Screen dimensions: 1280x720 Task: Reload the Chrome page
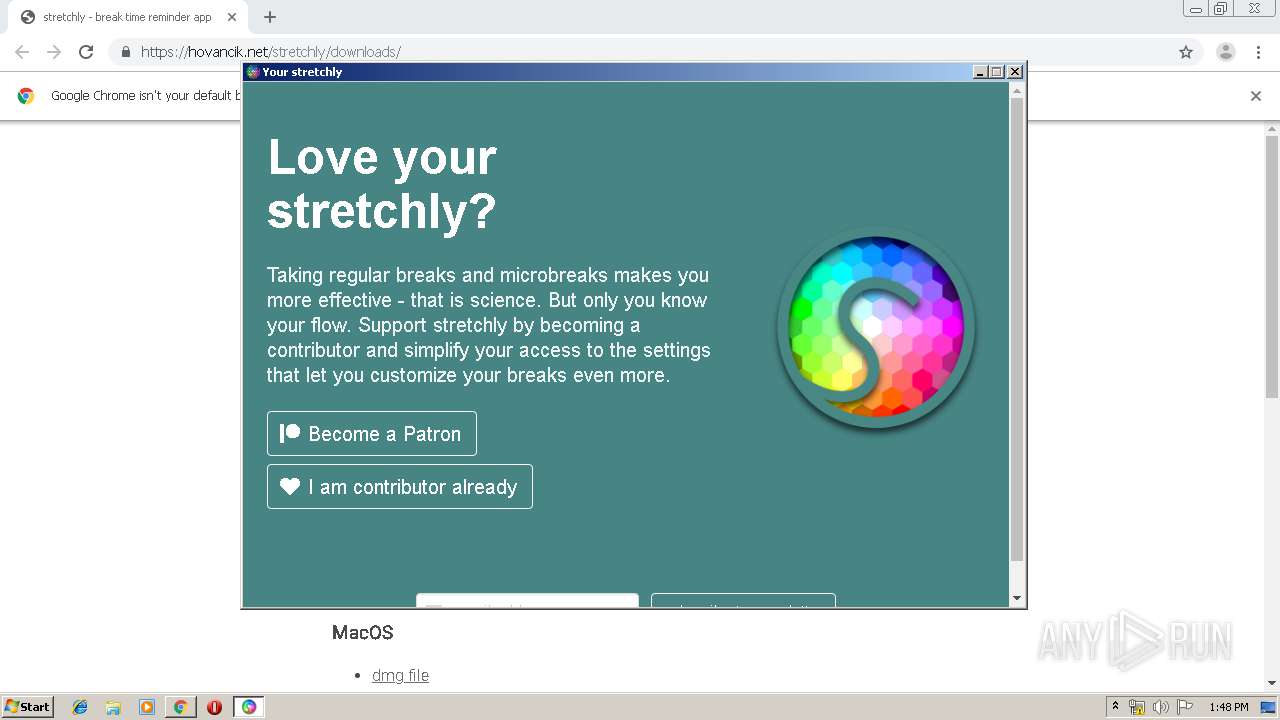click(x=86, y=52)
